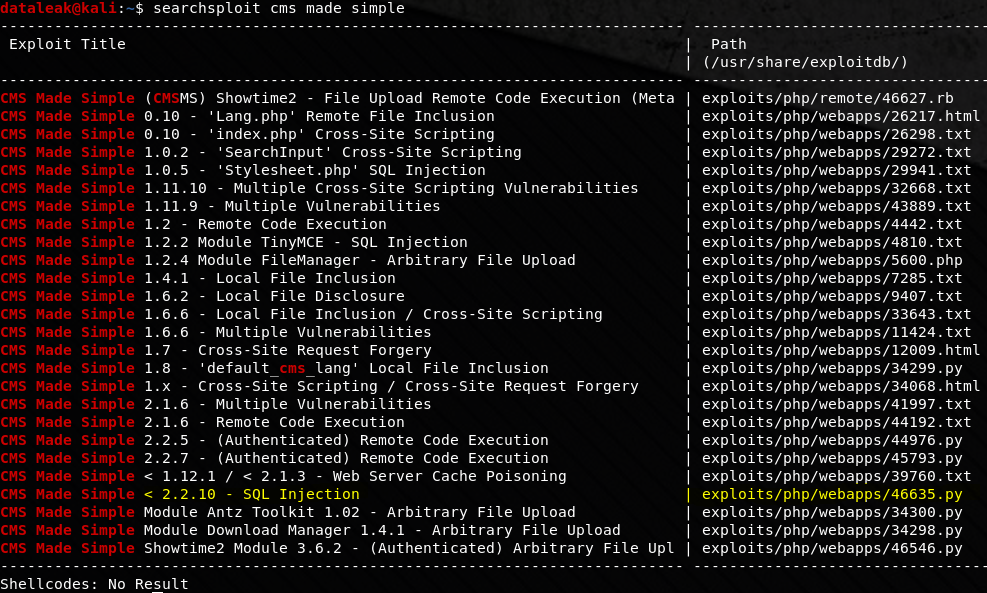Click the Path column header
This screenshot has height=593, width=987.
coord(728,44)
